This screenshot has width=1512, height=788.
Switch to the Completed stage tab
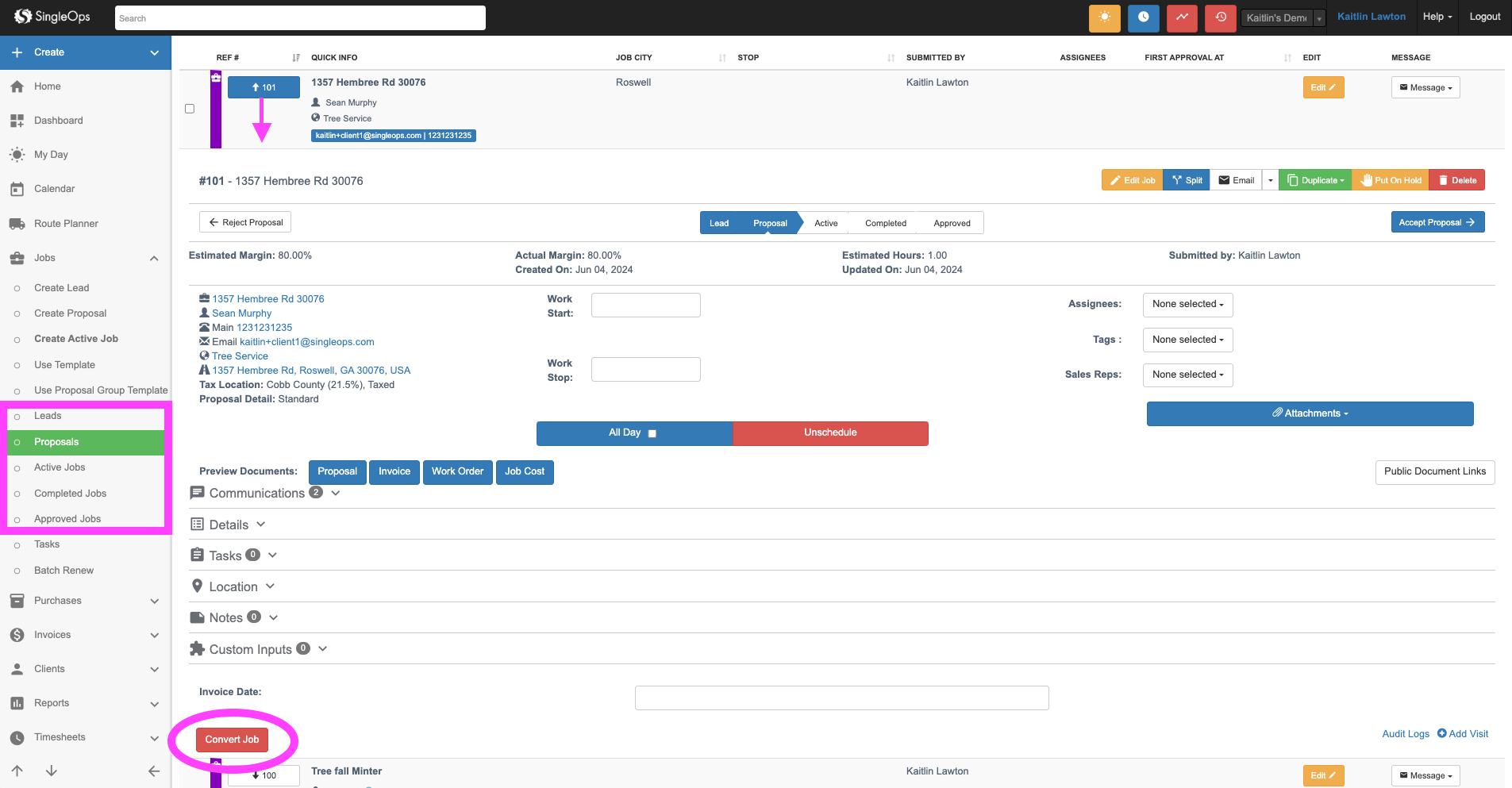coord(885,223)
